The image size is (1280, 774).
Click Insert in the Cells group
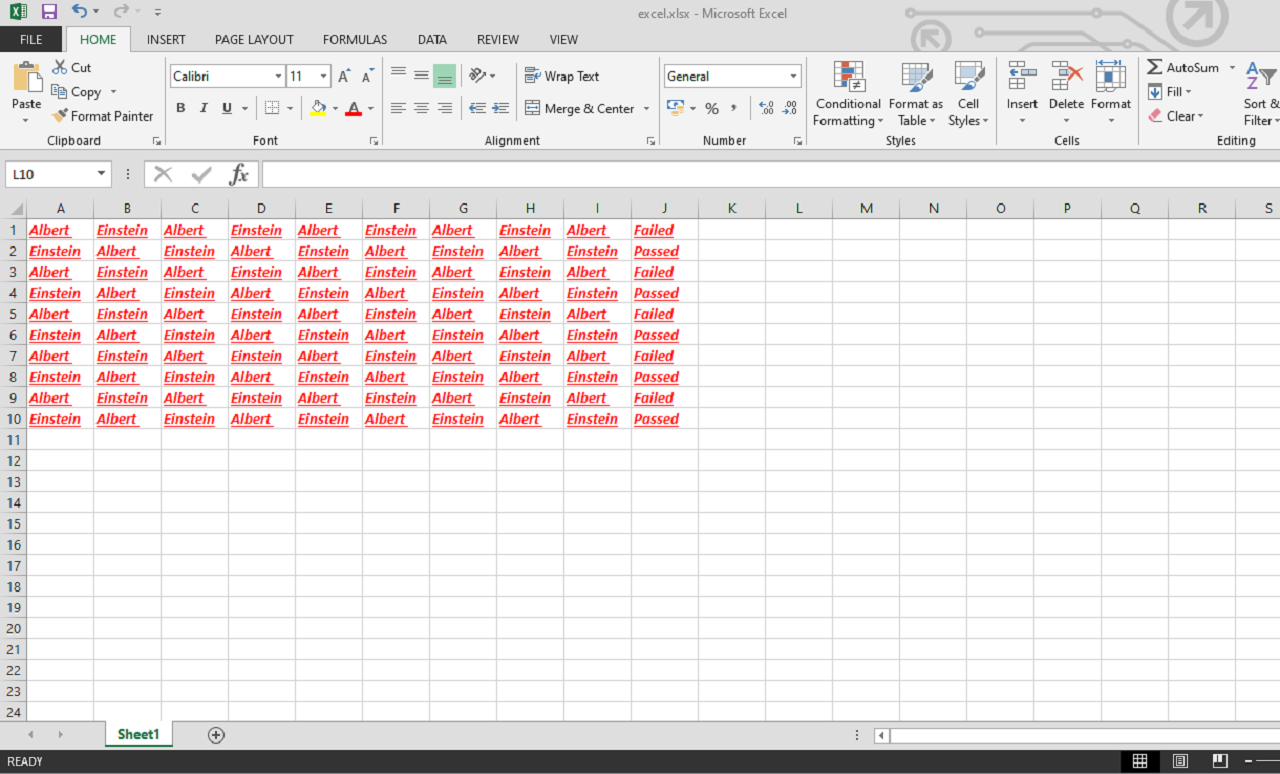1022,94
